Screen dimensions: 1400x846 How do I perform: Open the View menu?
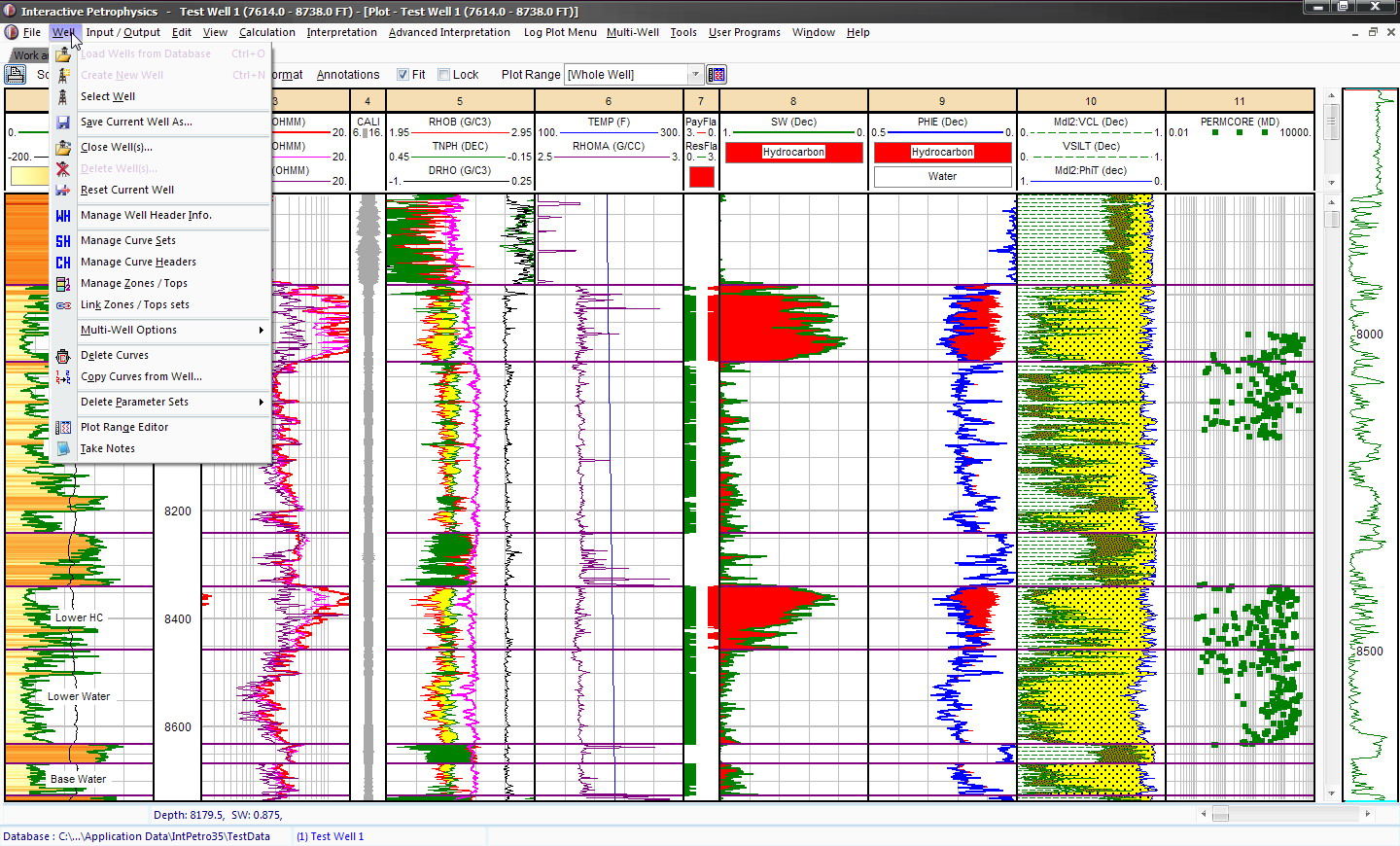[x=215, y=32]
